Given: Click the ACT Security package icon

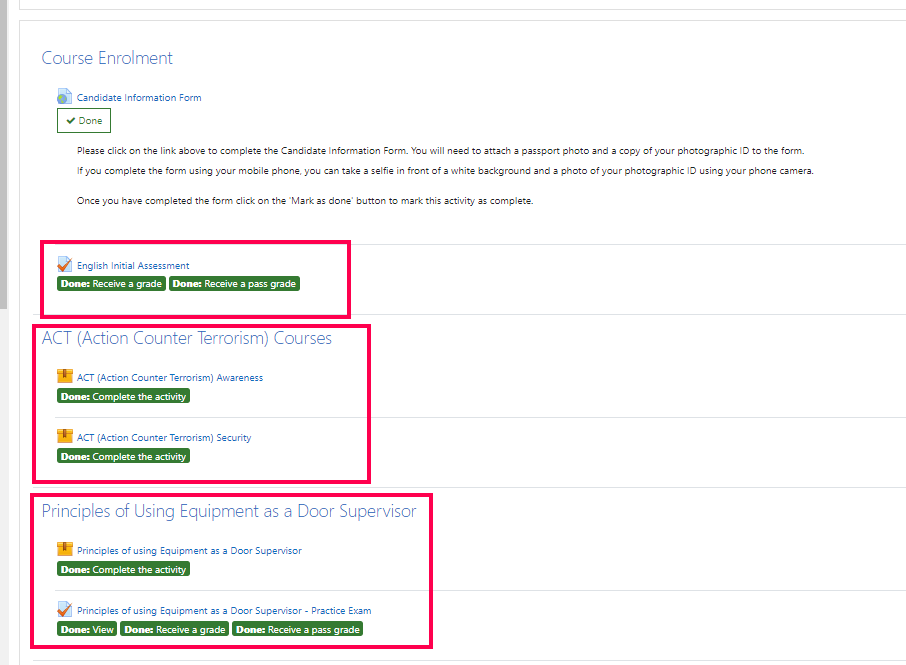Looking at the screenshot, I should (65, 436).
